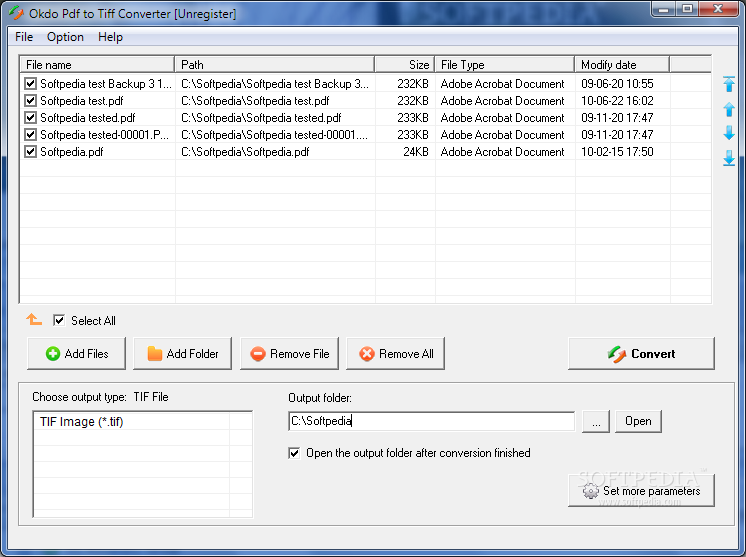Select path C:\Softpedia\Softpedia.pdf cell

(x=245, y=152)
